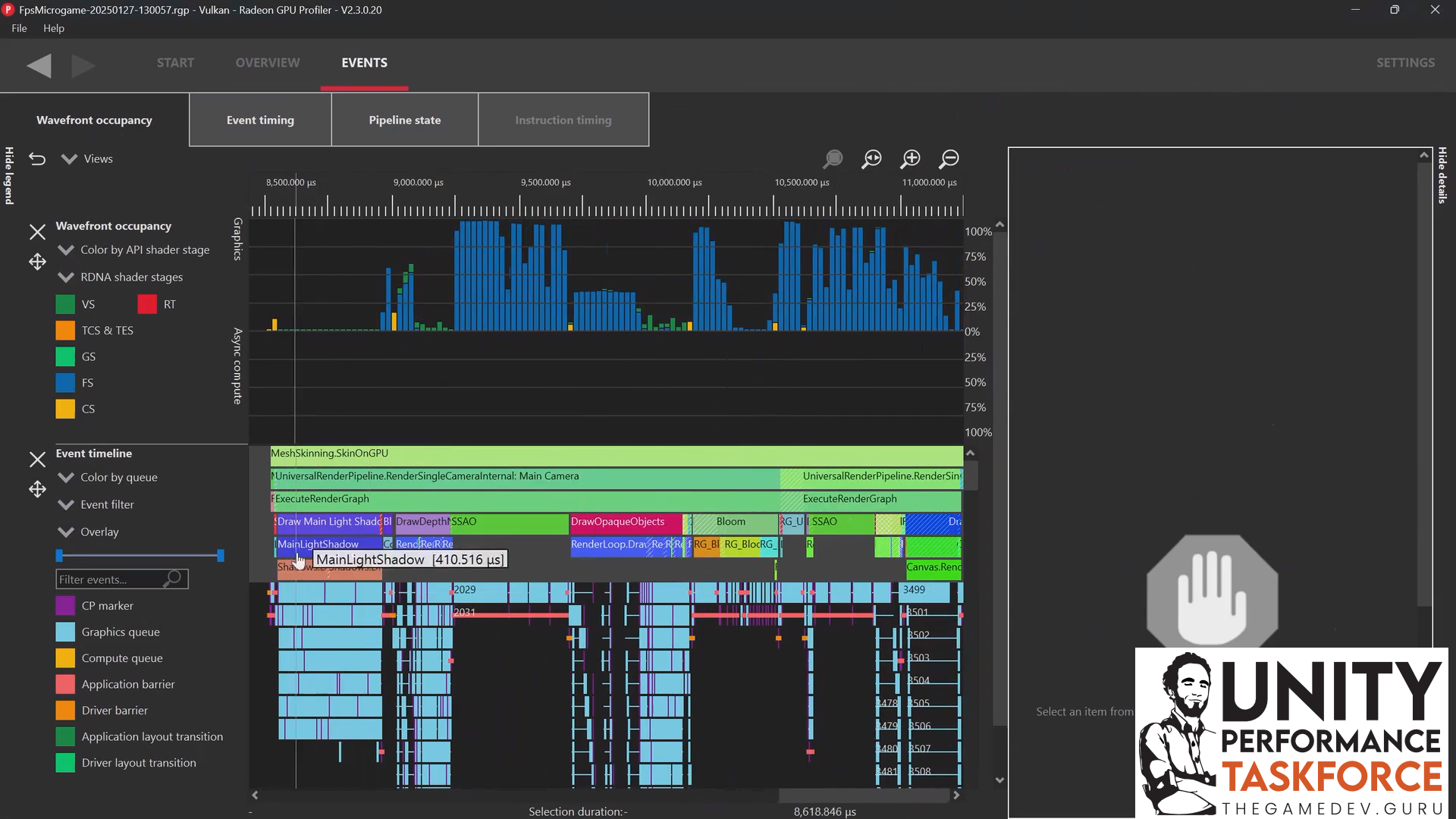Click the reset views undo icon
Screen dimensions: 1456x819
pos(36,158)
